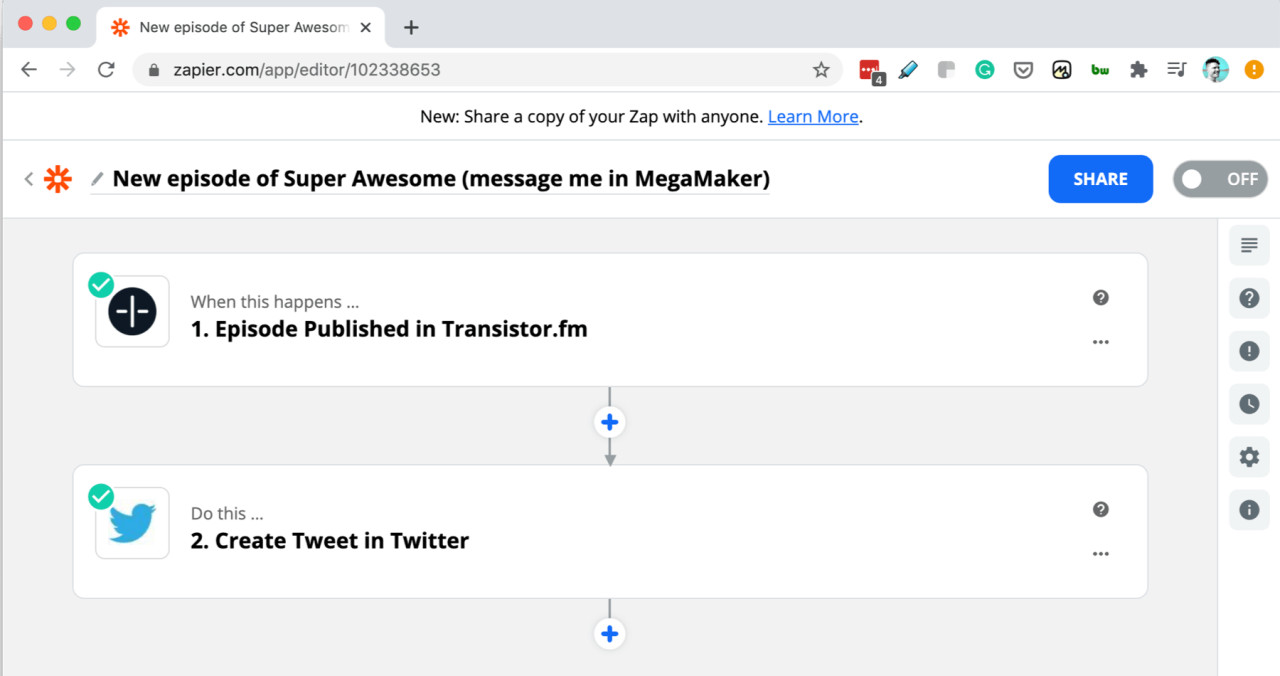Click the sidebar alert exclamation icon
This screenshot has width=1280, height=676.
coord(1248,351)
